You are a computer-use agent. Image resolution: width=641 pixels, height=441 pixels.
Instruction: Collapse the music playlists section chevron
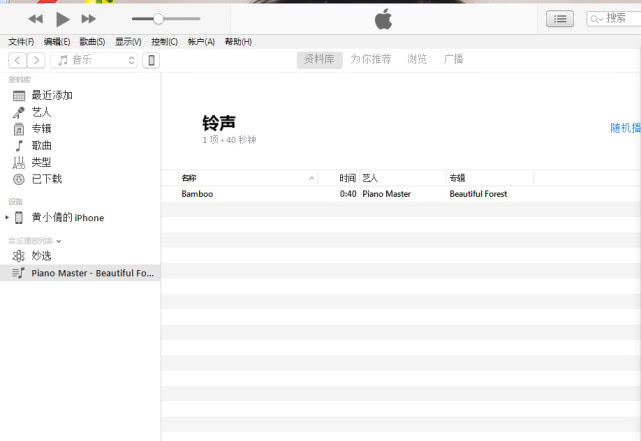(x=59, y=241)
